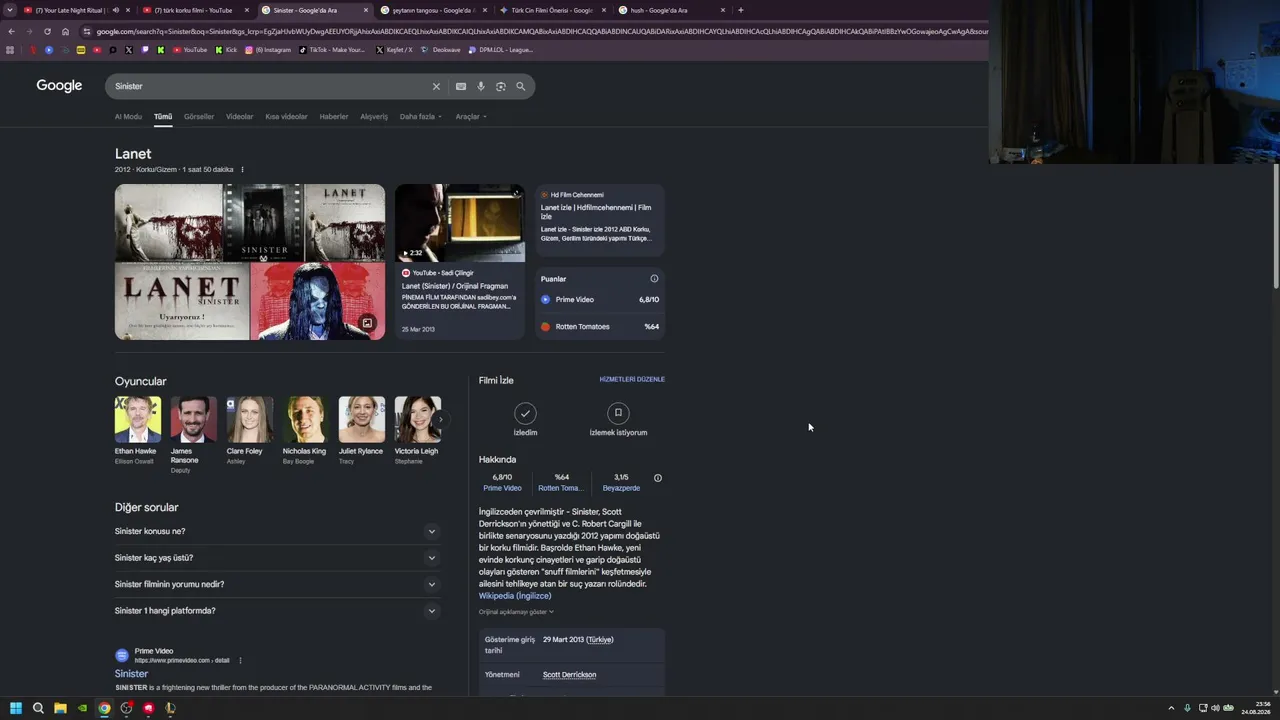Open the Instagram bookmark

(268, 50)
